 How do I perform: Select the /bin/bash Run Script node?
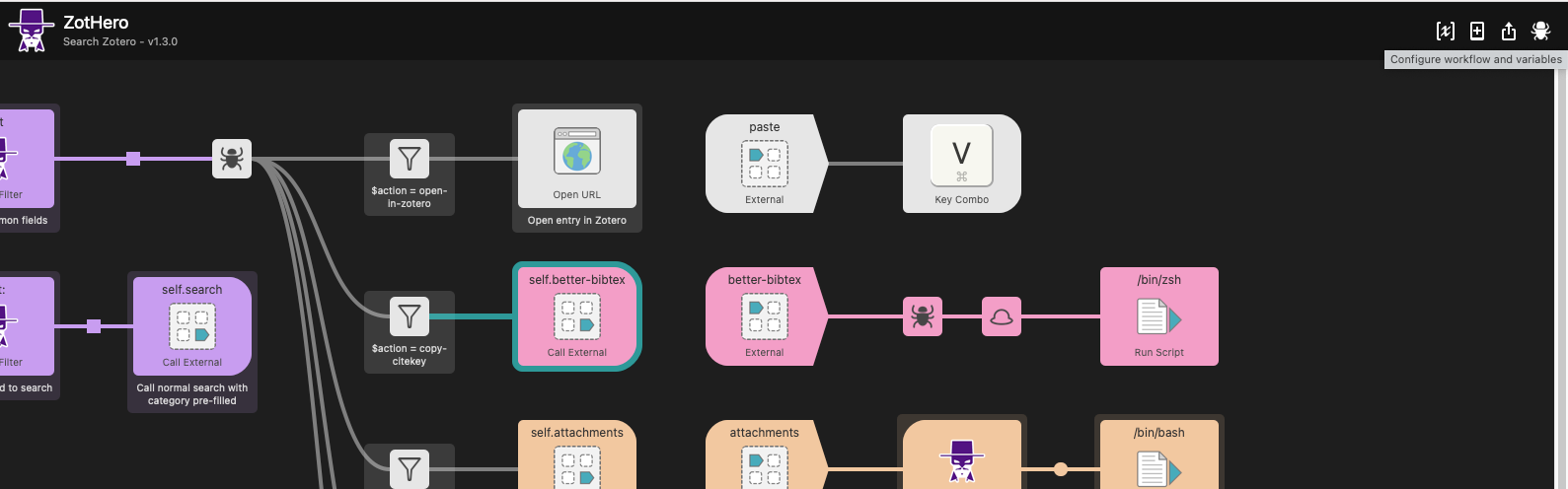coord(1159,454)
